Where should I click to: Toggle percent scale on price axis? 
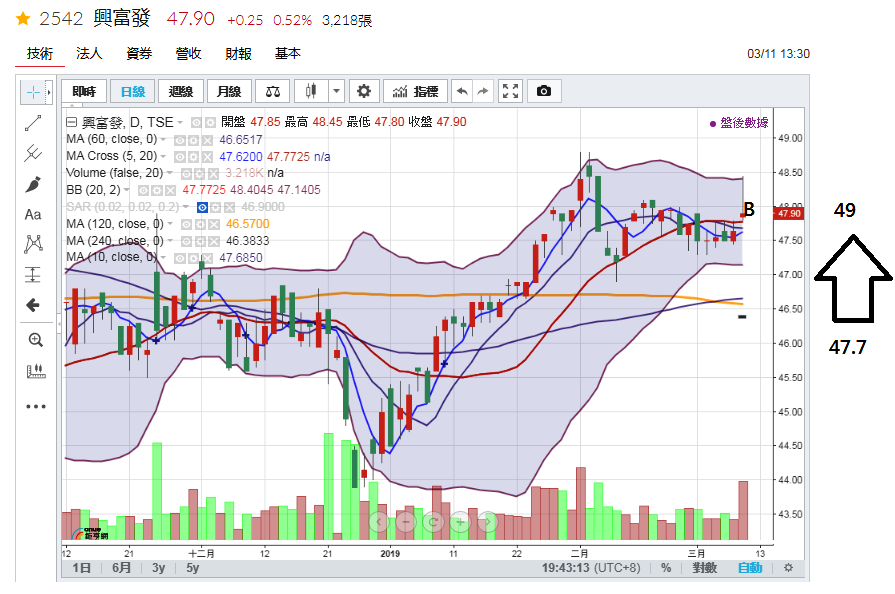[666, 568]
